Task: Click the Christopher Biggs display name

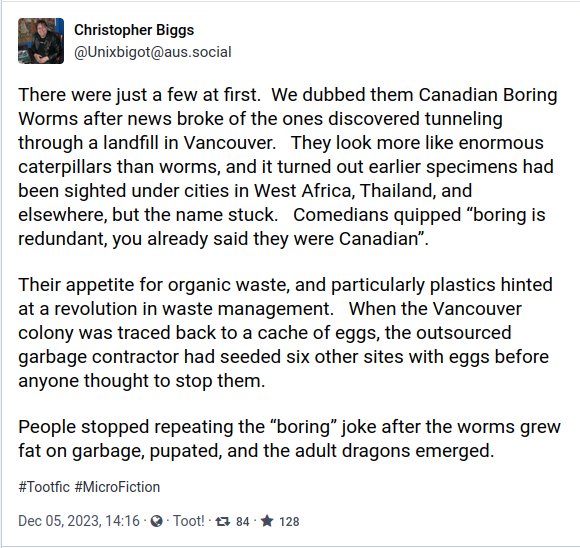Action: pyautogui.click(x=134, y=30)
